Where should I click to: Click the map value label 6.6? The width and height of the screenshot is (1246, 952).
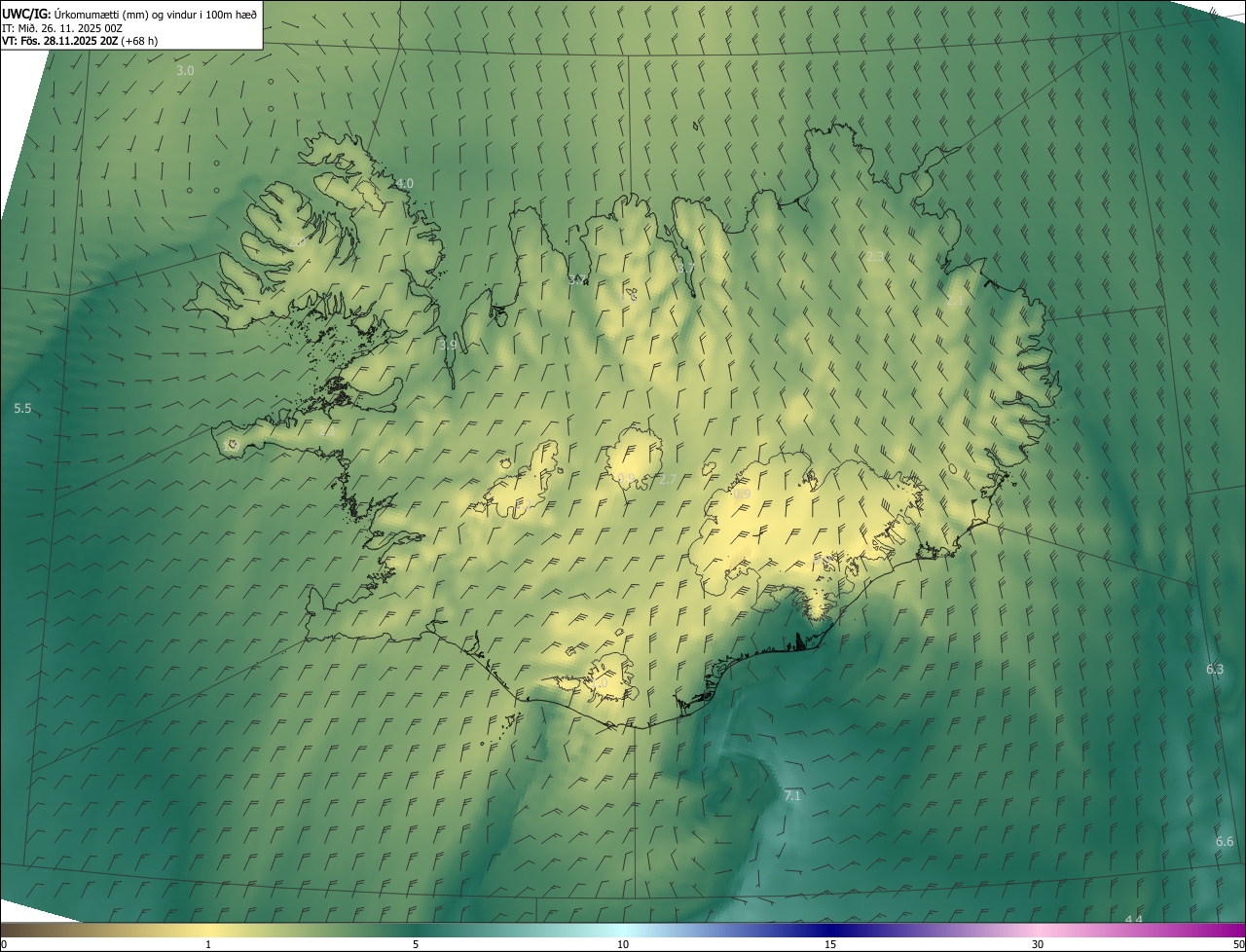pyautogui.click(x=1225, y=842)
